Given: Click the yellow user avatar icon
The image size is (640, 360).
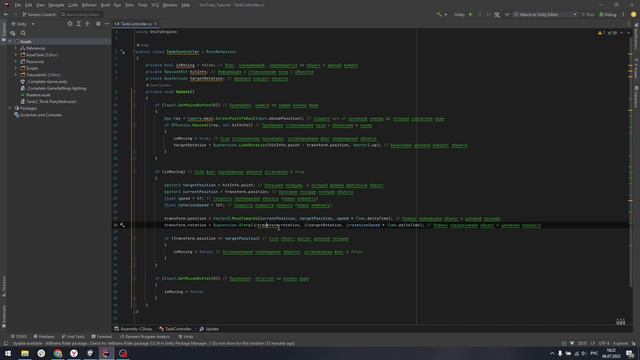Looking at the screenshot, I should point(633,14).
